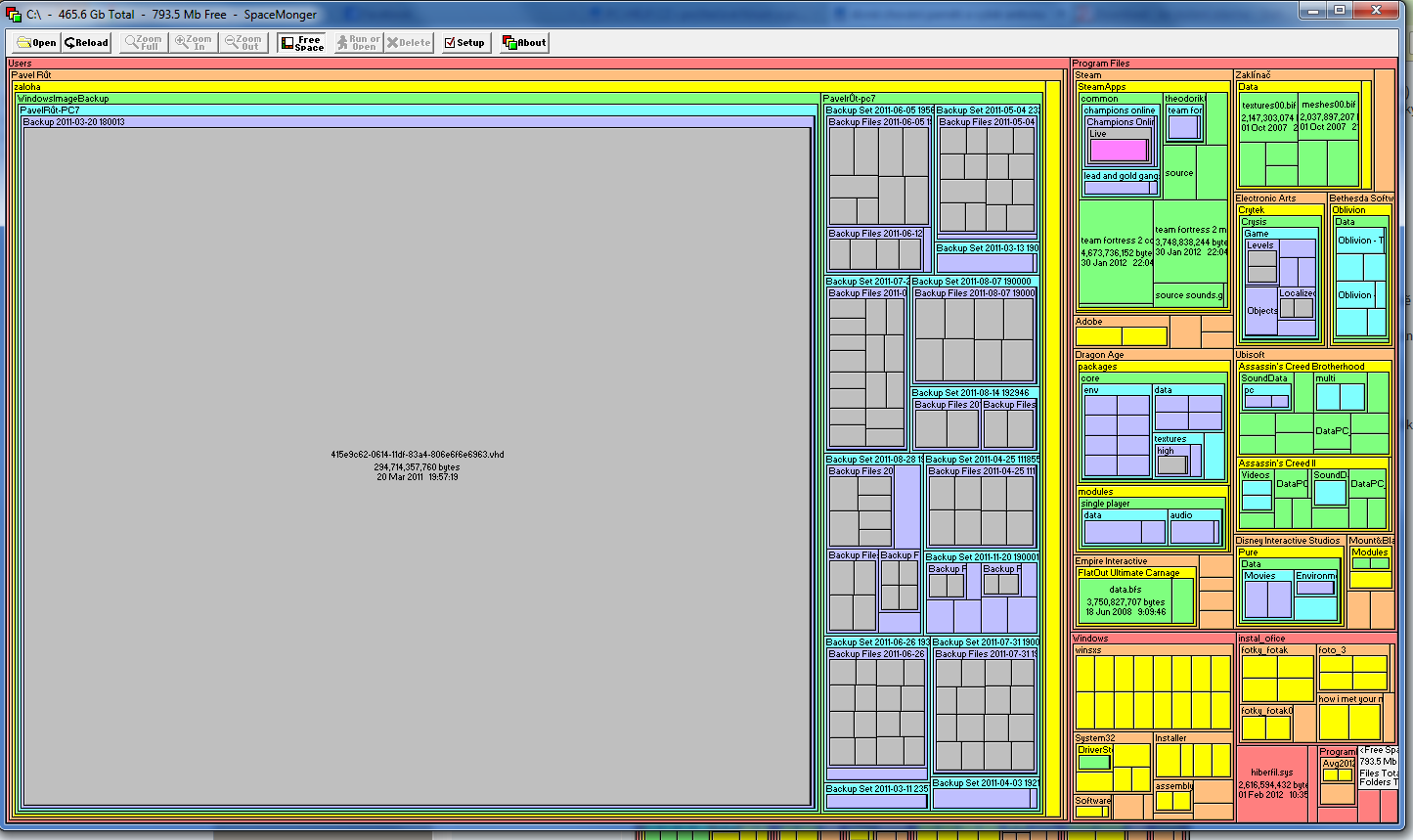1413x840 pixels.
Task: Select the pink block in Live folder
Action: point(1118,151)
